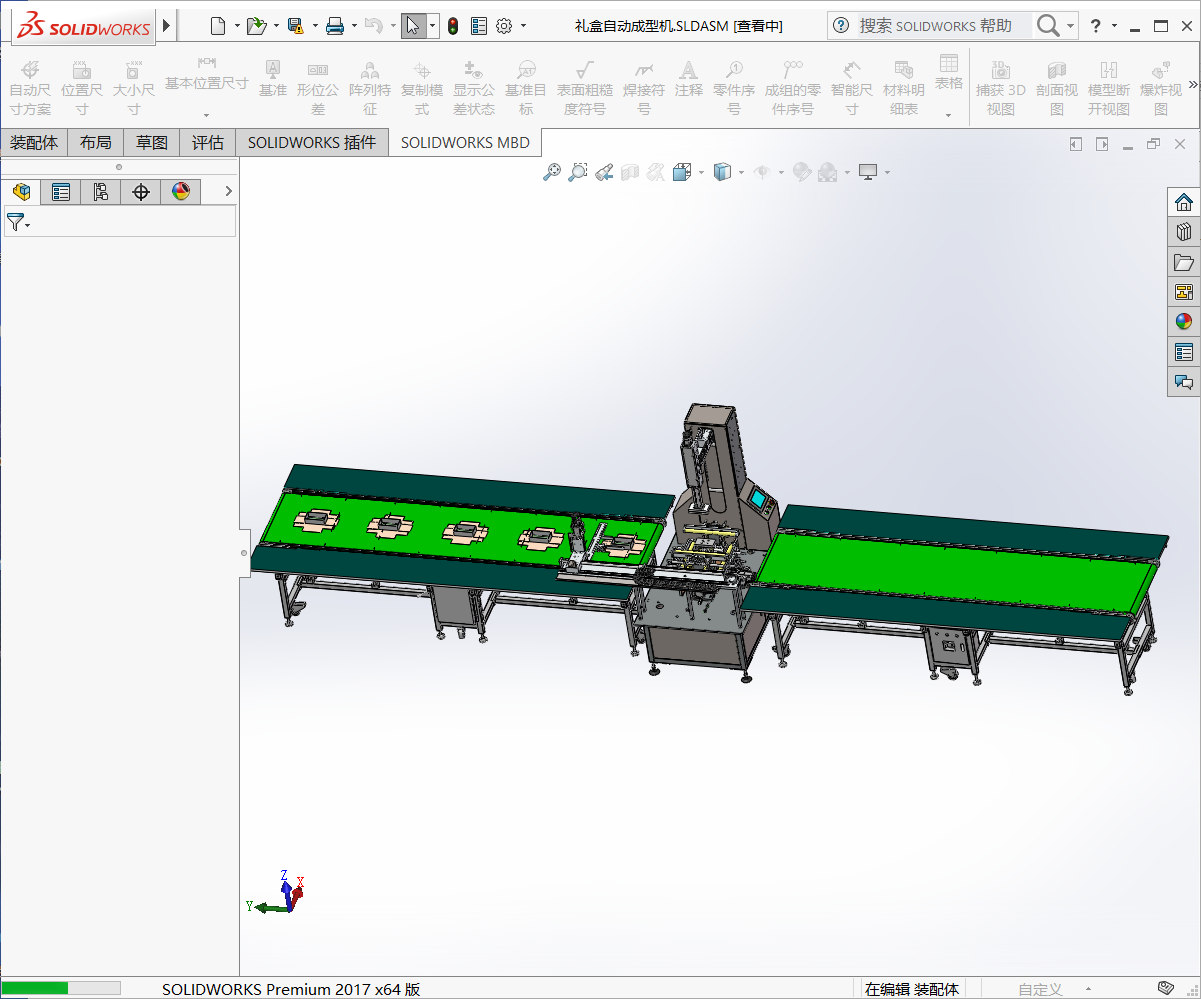Click the Previous View icon
The image size is (1201, 999).
pyautogui.click(x=603, y=173)
